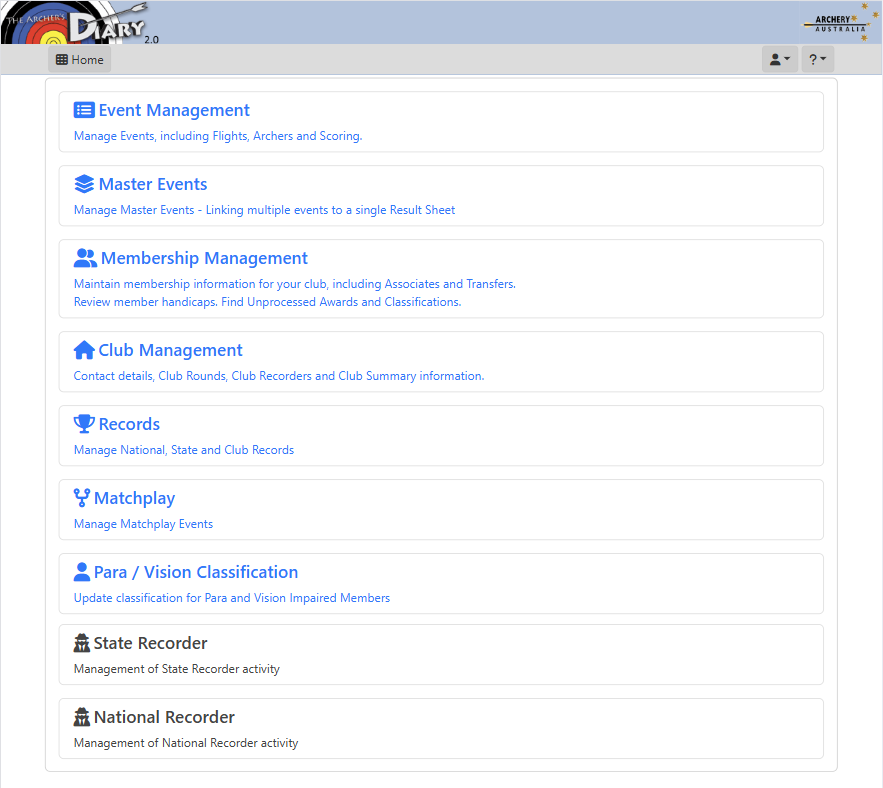Click the Club Management house icon
Image resolution: width=883 pixels, height=788 pixels.
point(84,350)
